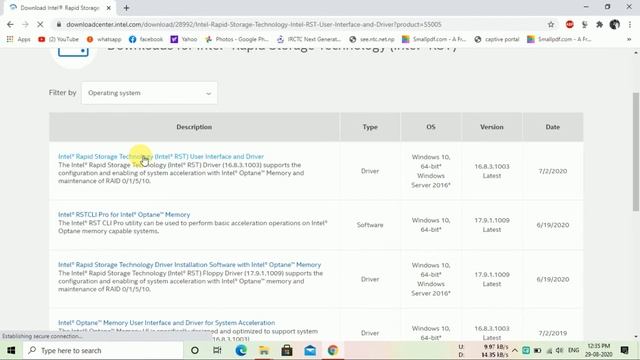
Task: Select the Download Intel Rapid Storage tab
Action: tap(59, 8)
